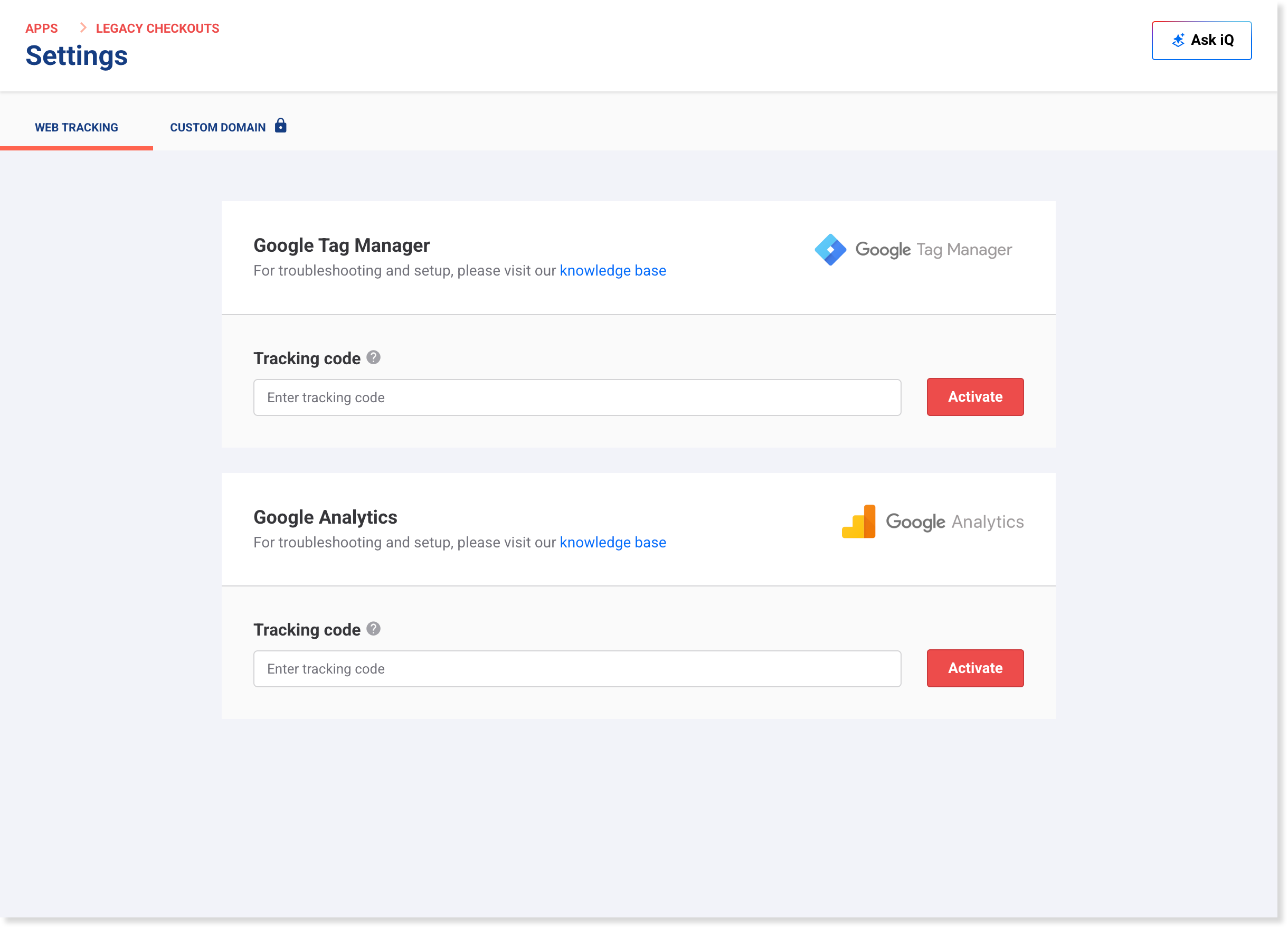Open help tooltip for Analytics tracking code

pos(373,629)
